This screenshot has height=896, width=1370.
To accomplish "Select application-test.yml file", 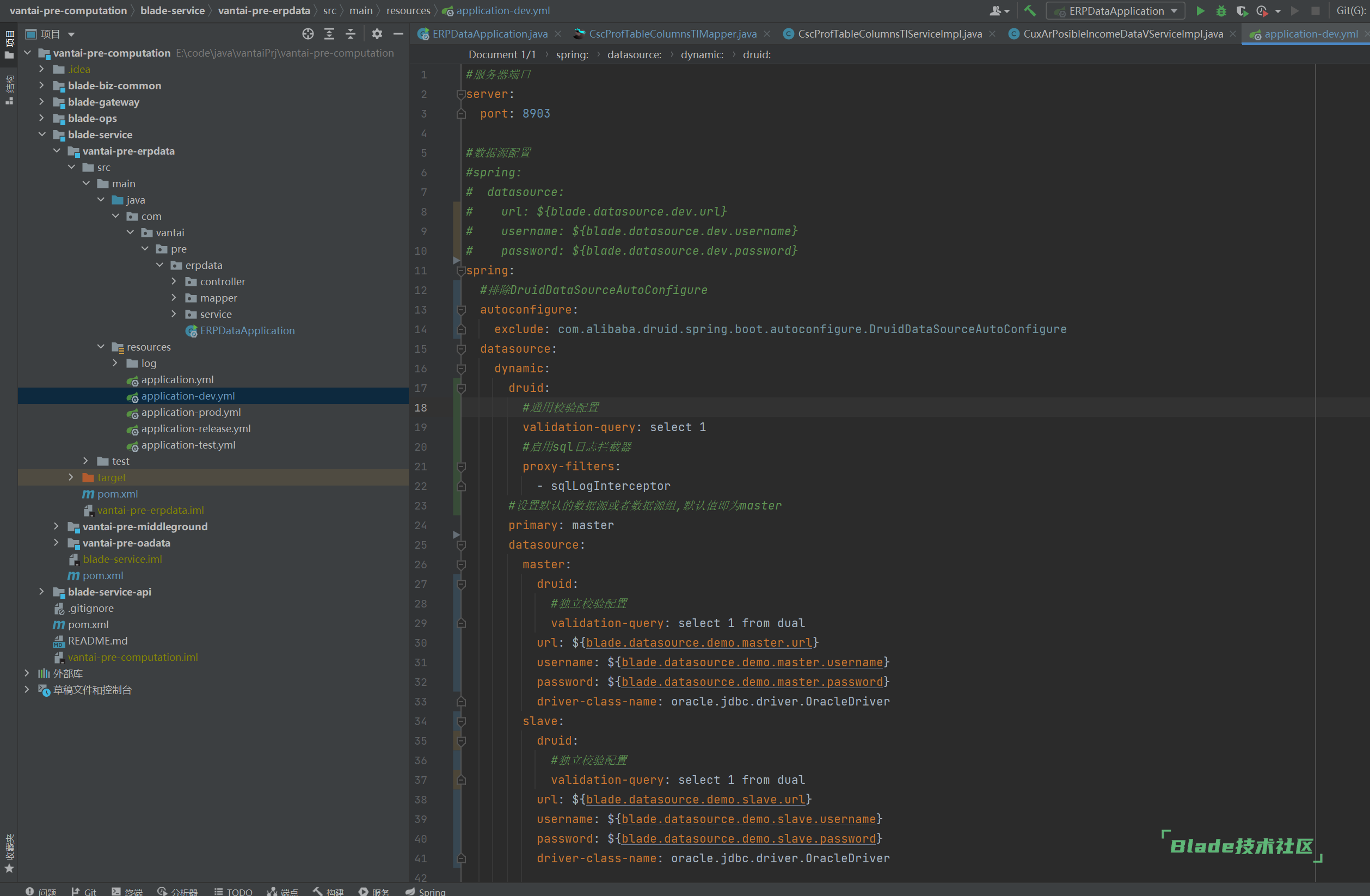I will [188, 445].
